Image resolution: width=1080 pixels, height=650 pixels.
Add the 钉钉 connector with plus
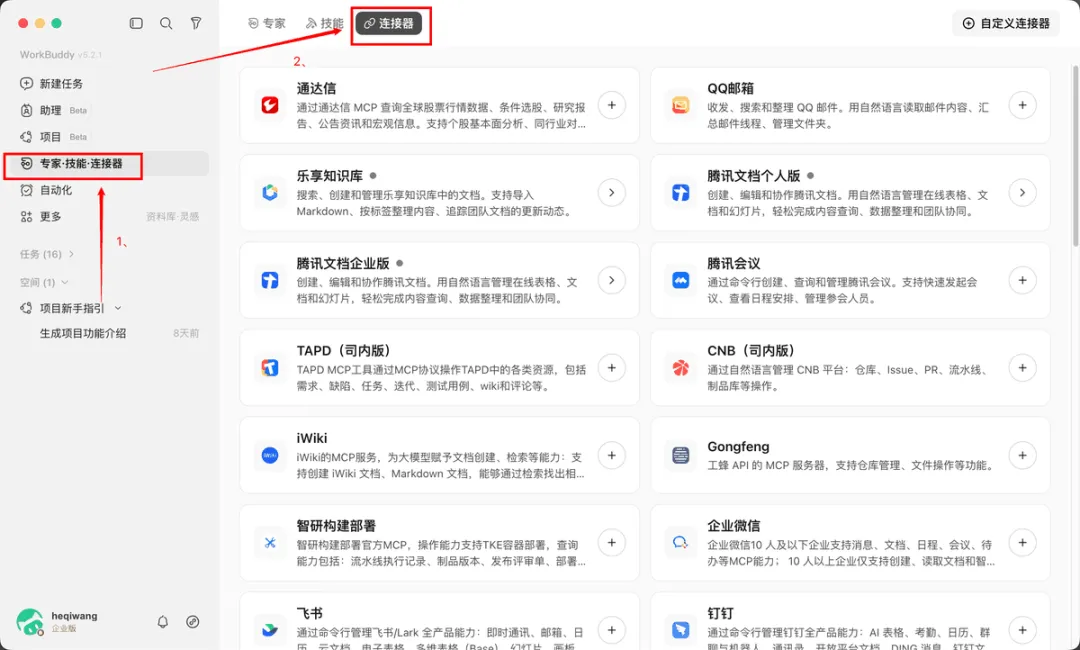pos(1022,630)
